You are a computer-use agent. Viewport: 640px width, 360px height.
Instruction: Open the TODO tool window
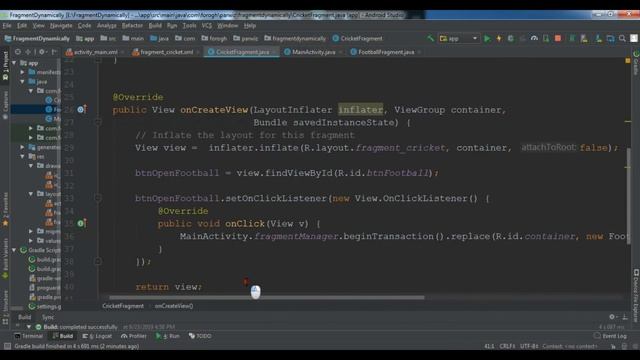[x=200, y=336]
